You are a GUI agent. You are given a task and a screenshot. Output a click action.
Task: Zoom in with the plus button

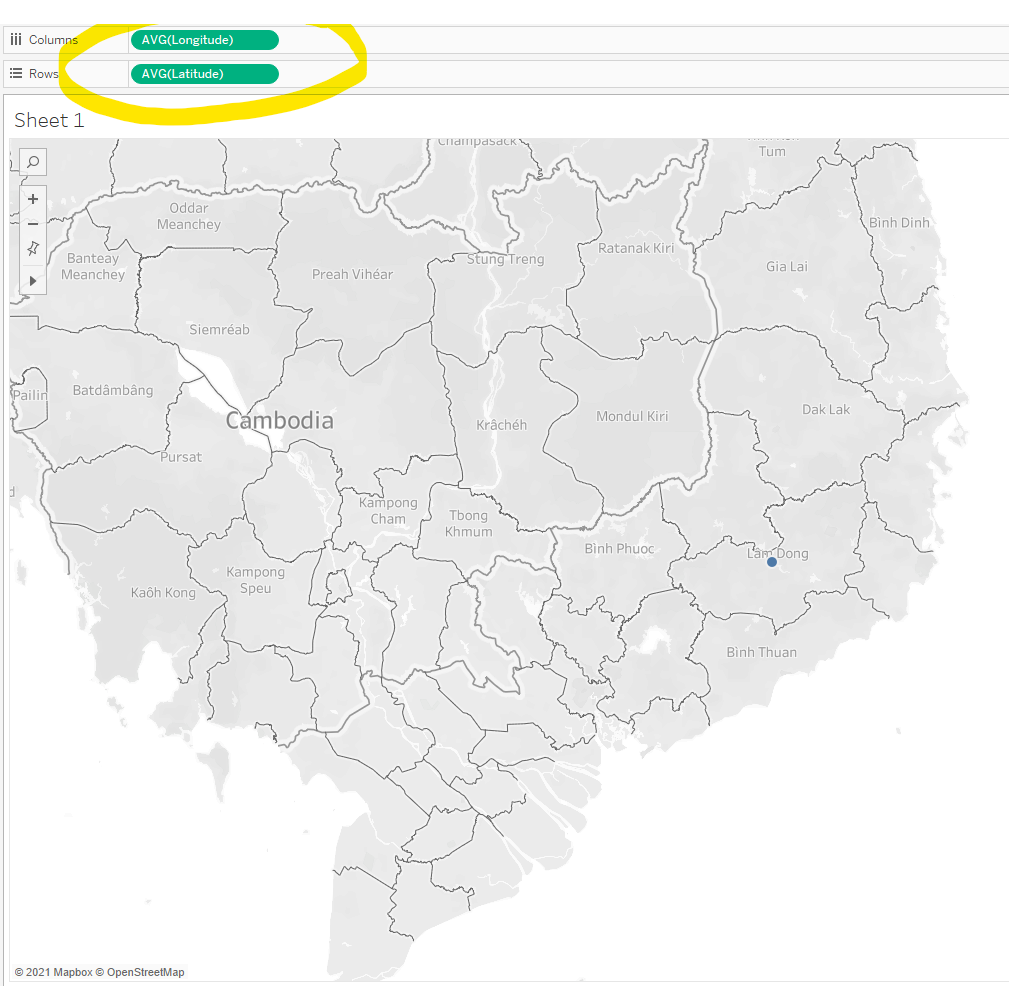click(33, 198)
